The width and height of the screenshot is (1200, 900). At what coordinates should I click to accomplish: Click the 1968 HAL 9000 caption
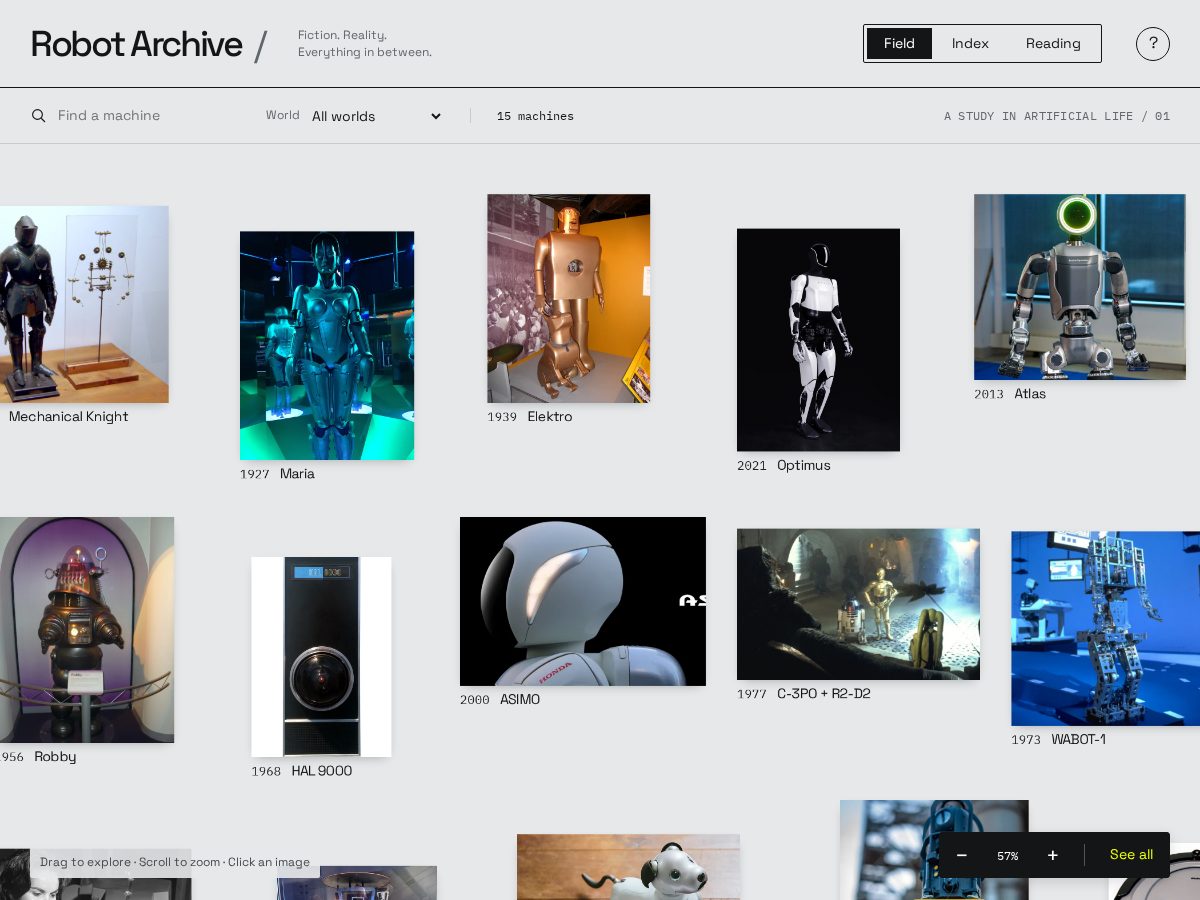pyautogui.click(x=302, y=771)
